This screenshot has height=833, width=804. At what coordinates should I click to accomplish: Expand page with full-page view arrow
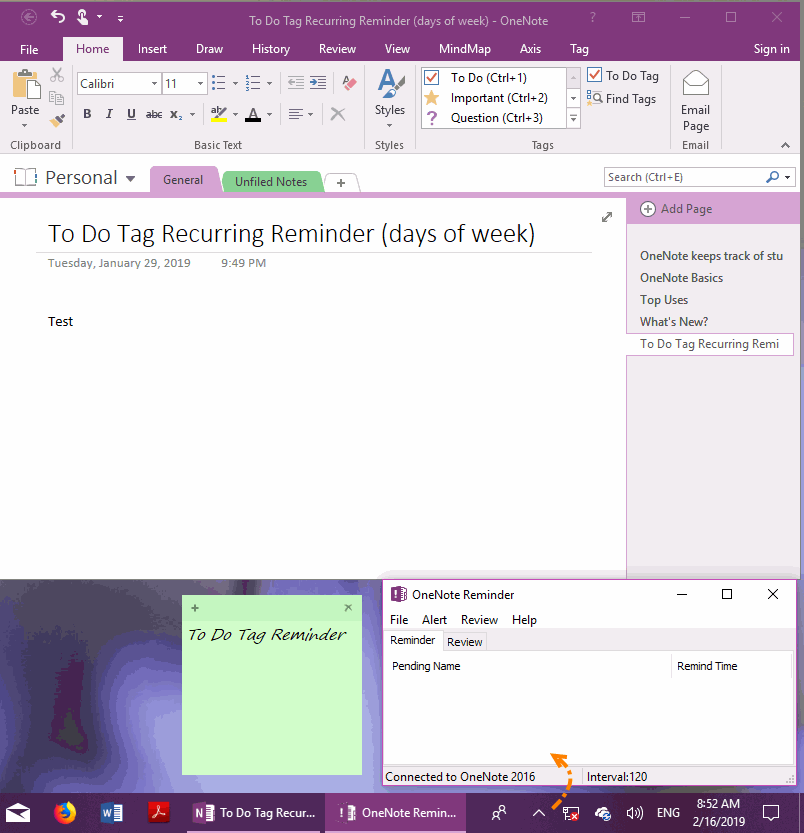click(607, 217)
